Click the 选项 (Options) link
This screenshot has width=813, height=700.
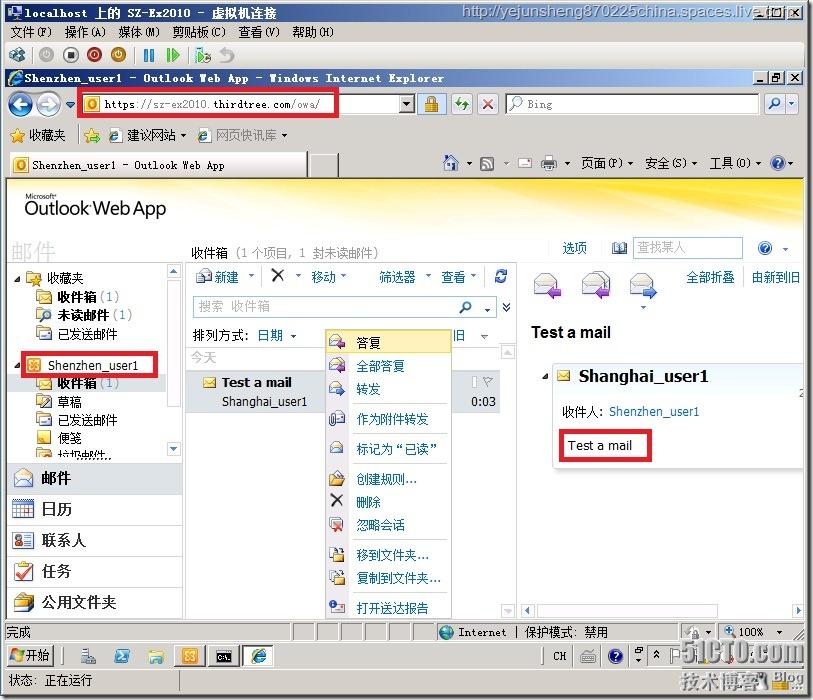tap(574, 248)
